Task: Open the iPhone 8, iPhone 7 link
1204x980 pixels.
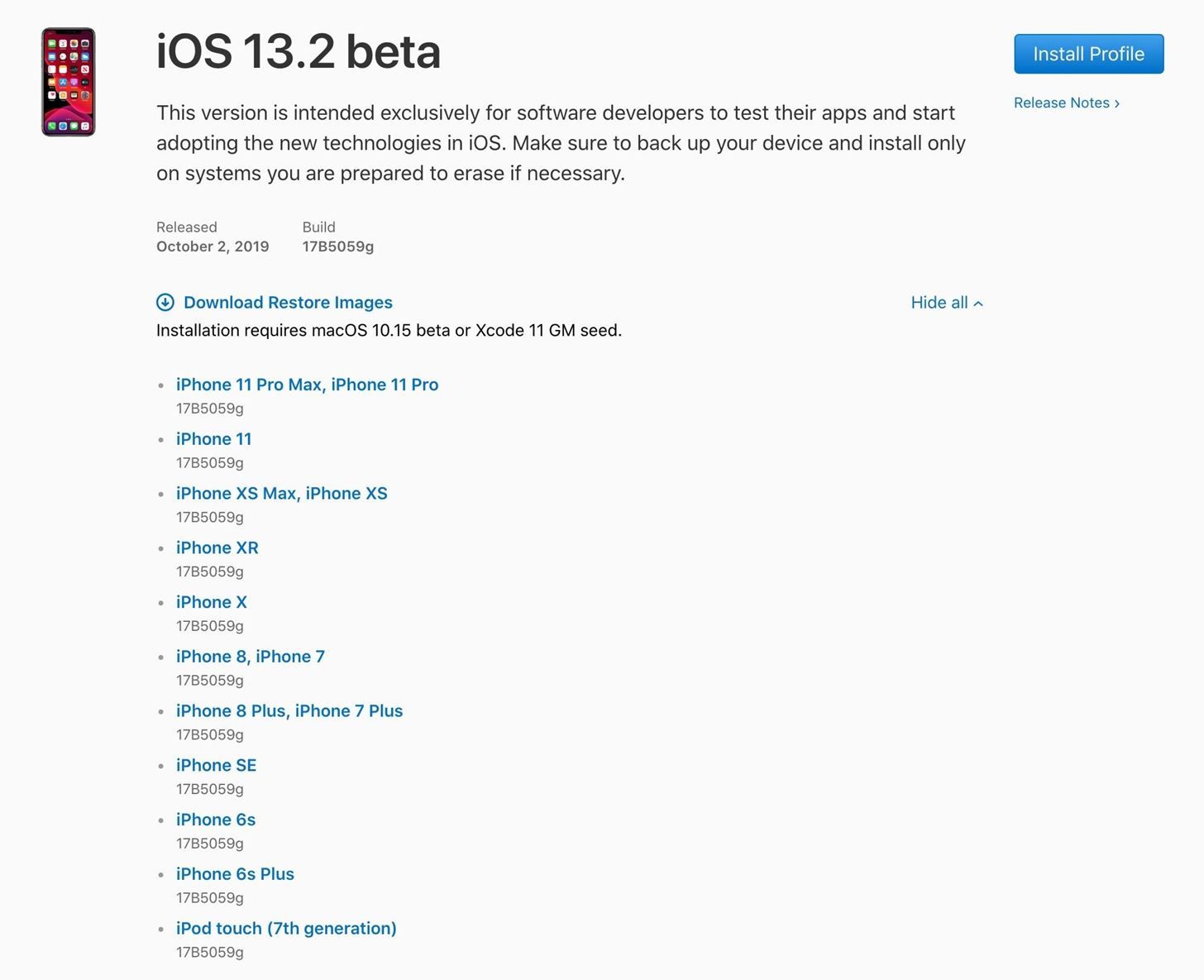Action: click(251, 656)
